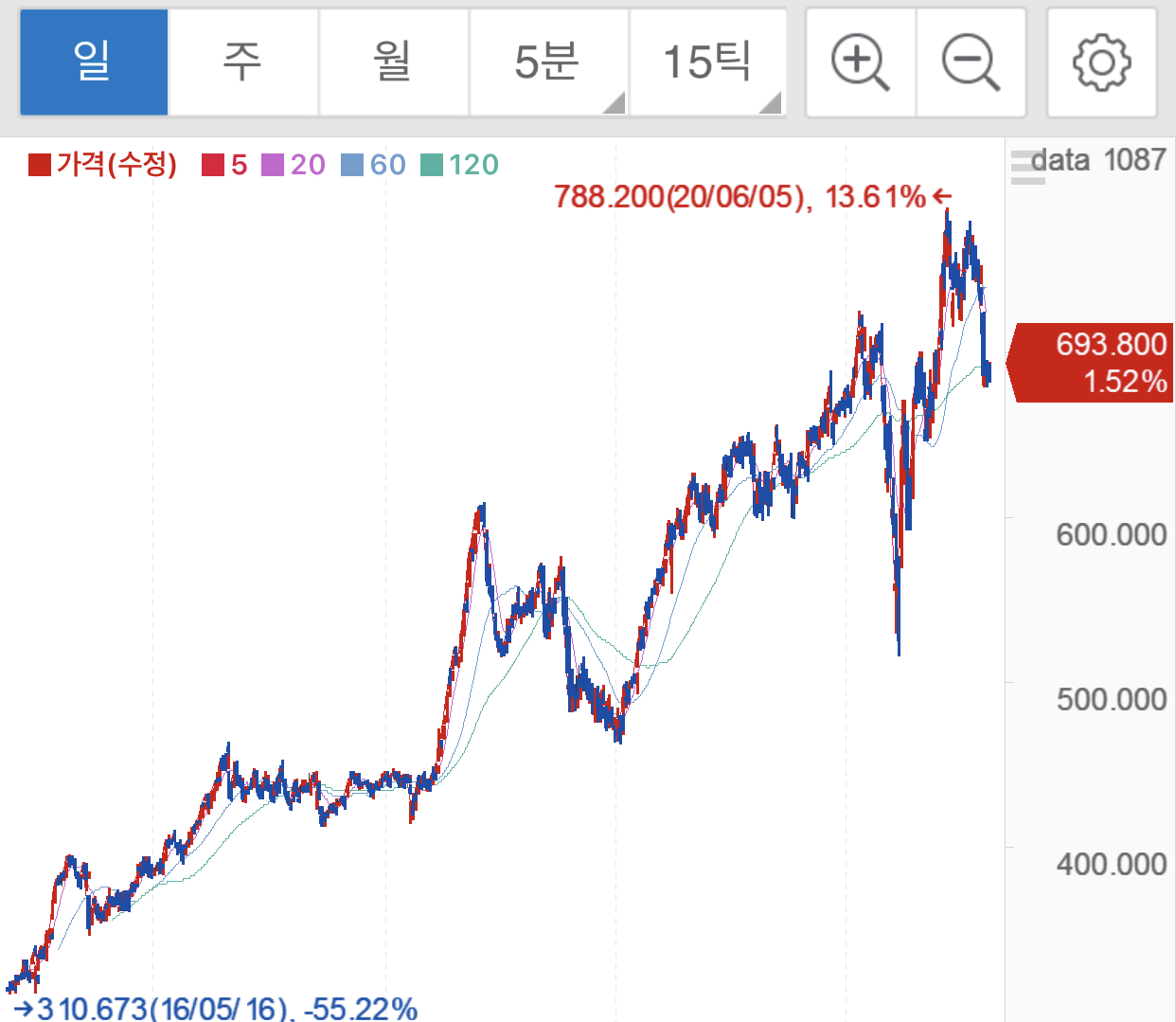Click the 60 moving average legend label
Screen dimensions: 1176x1022
point(387,165)
